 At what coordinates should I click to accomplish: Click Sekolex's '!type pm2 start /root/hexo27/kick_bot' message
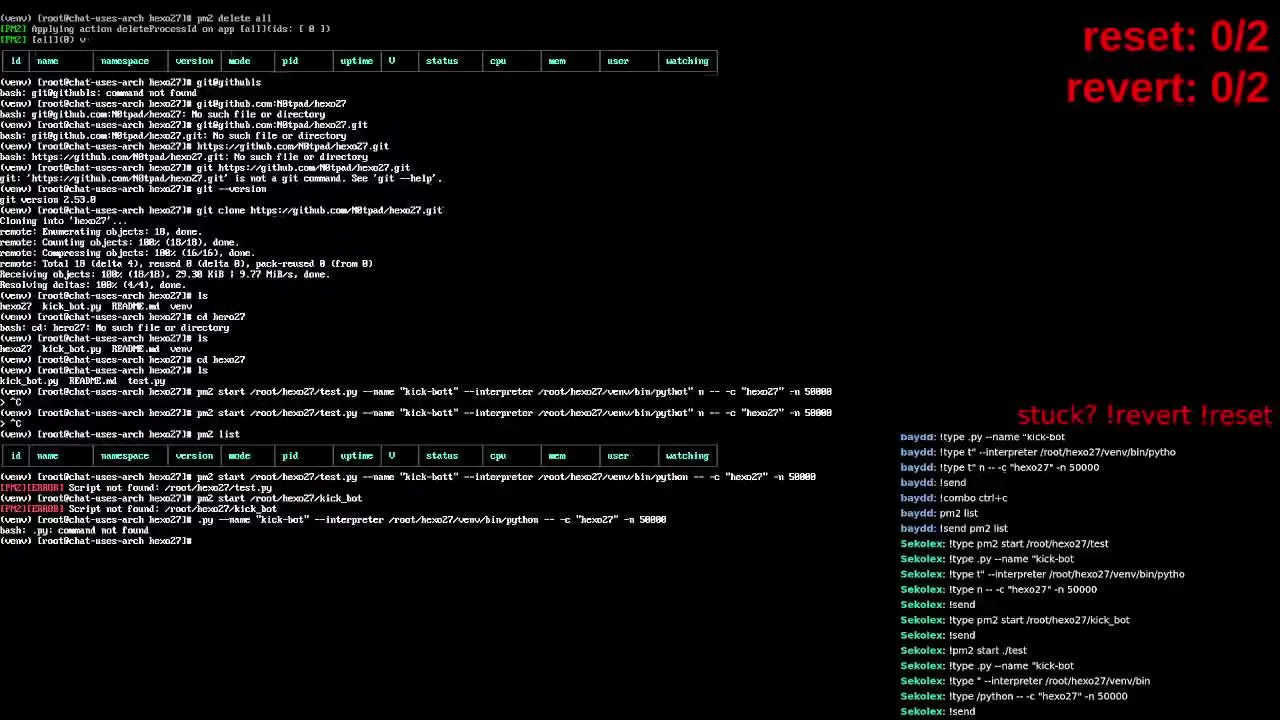[1015, 620]
